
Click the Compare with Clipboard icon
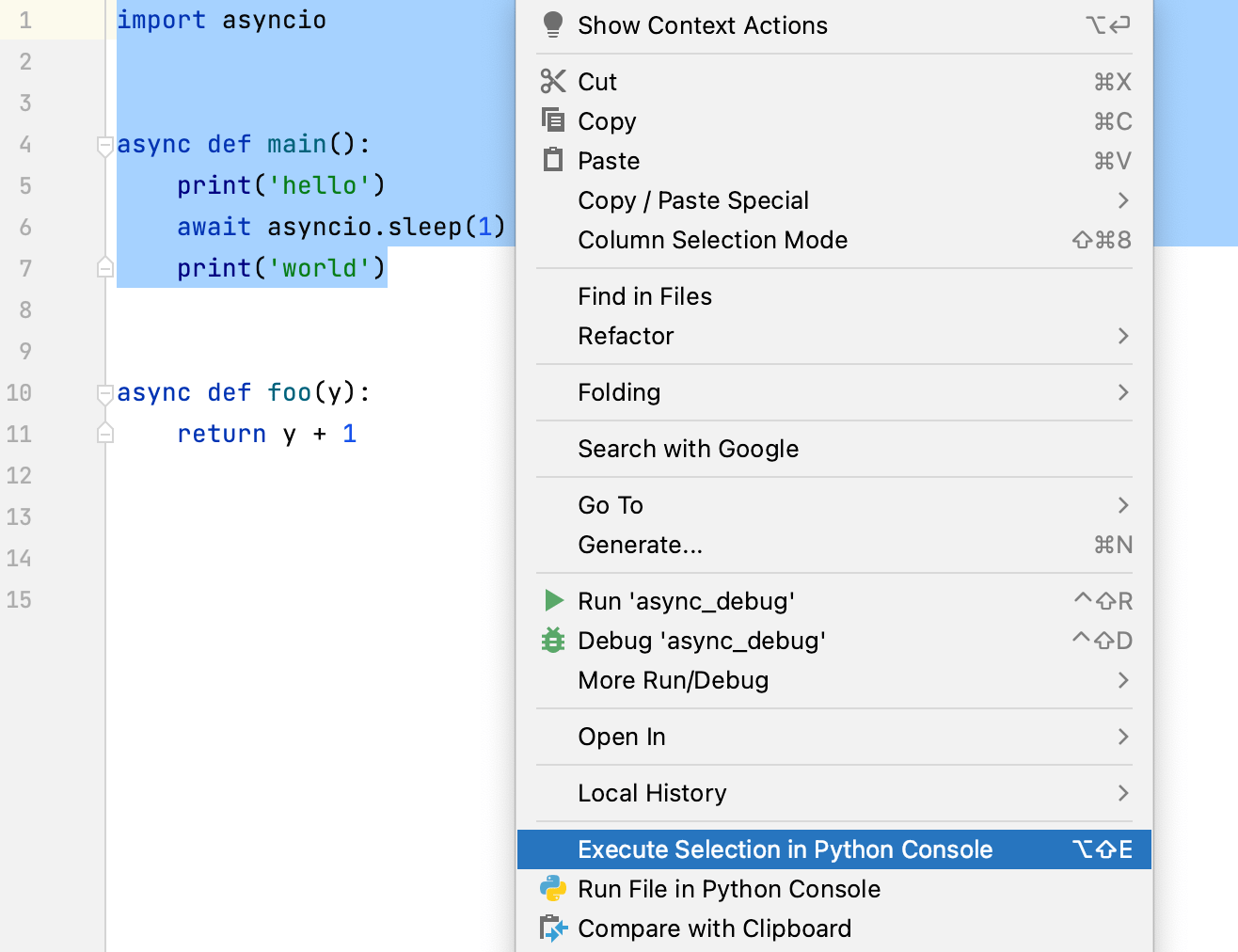point(554,928)
